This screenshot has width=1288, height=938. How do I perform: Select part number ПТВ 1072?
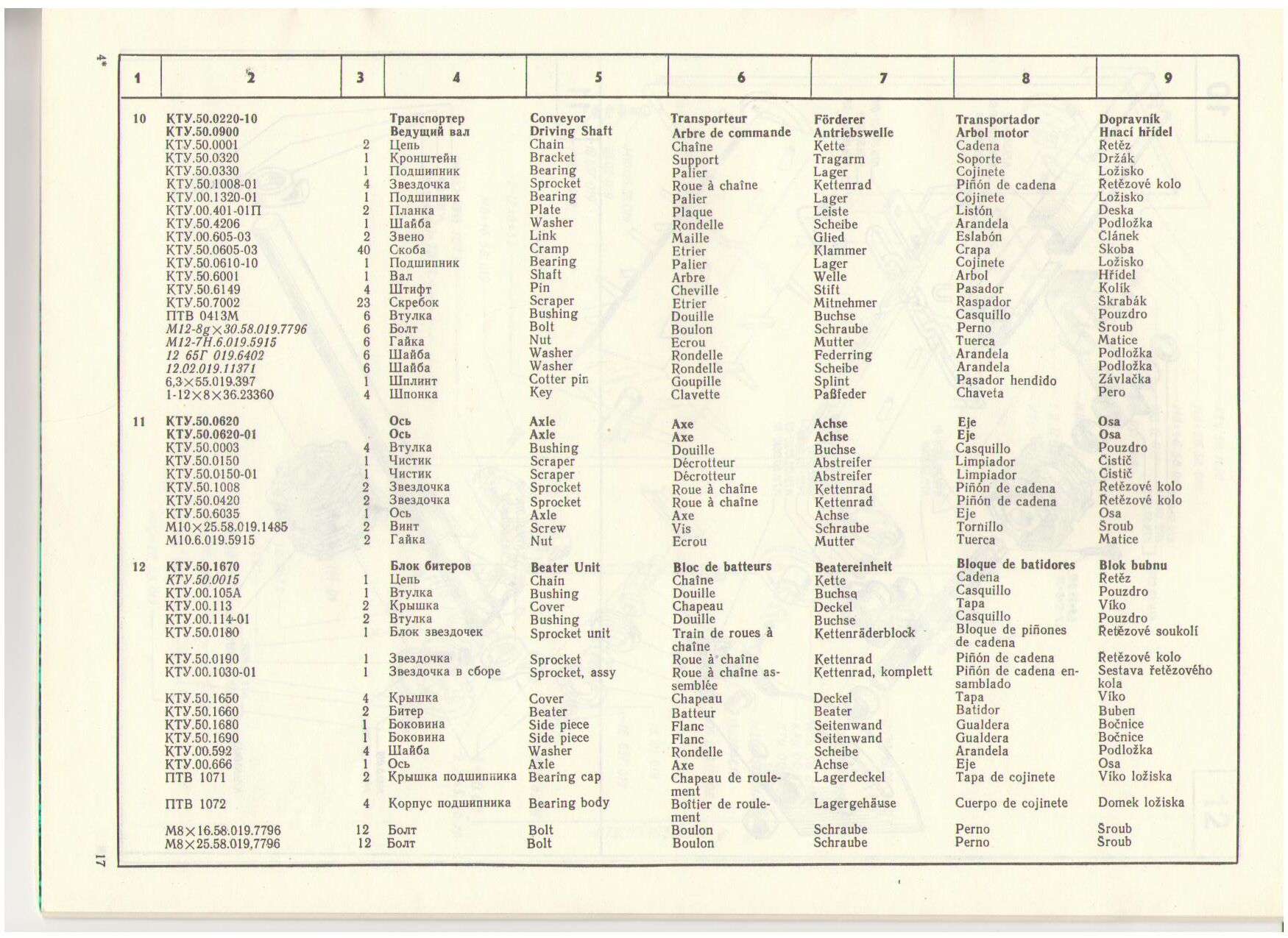(195, 804)
